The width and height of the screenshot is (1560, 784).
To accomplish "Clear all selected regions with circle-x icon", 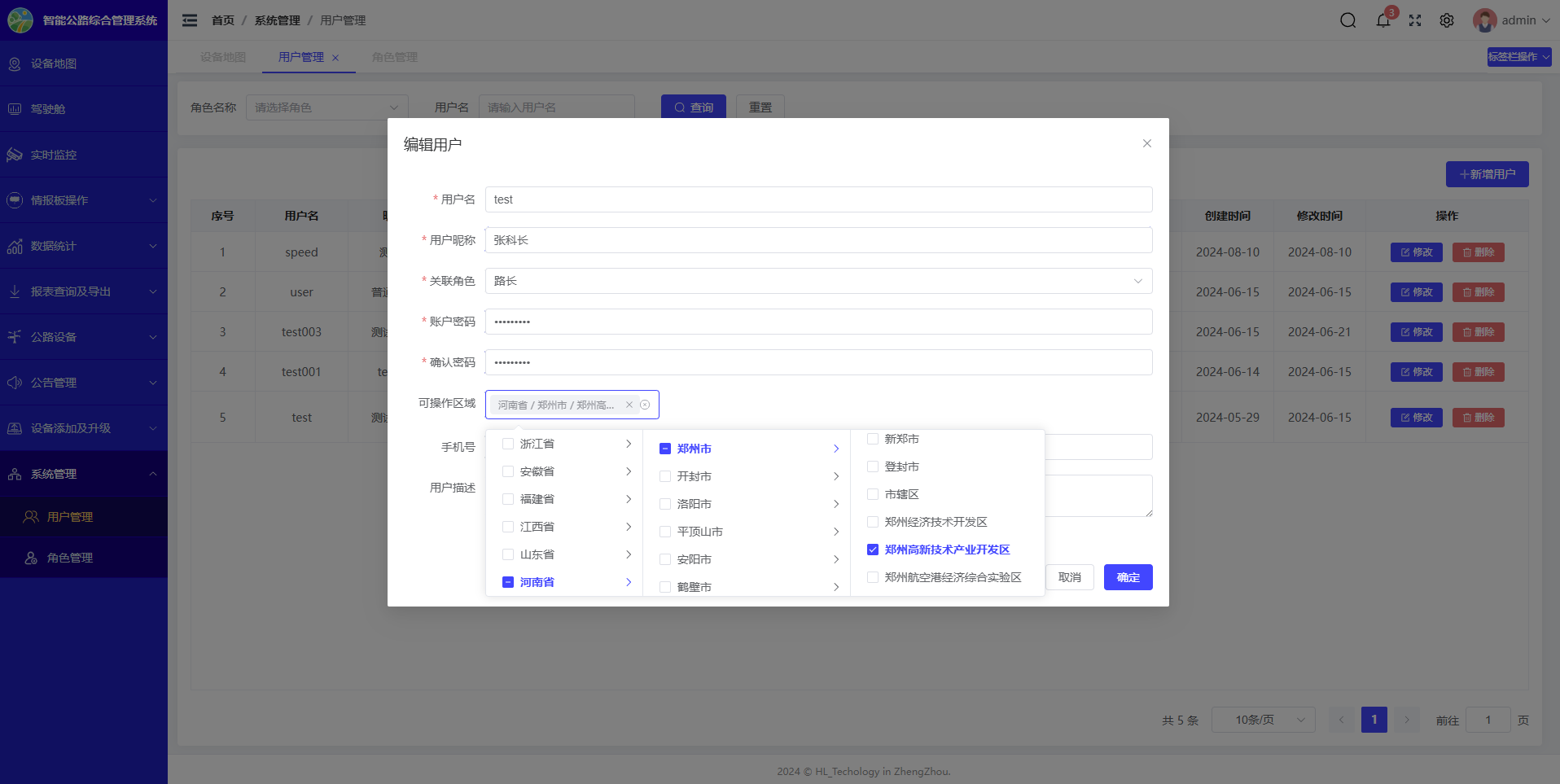I will coord(645,405).
